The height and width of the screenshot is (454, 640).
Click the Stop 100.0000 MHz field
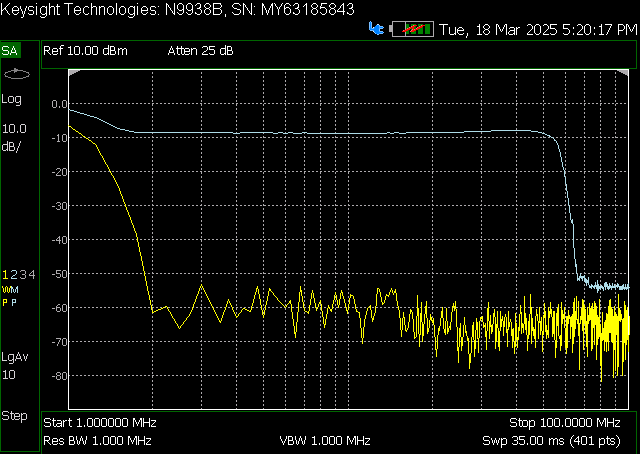coord(565,423)
